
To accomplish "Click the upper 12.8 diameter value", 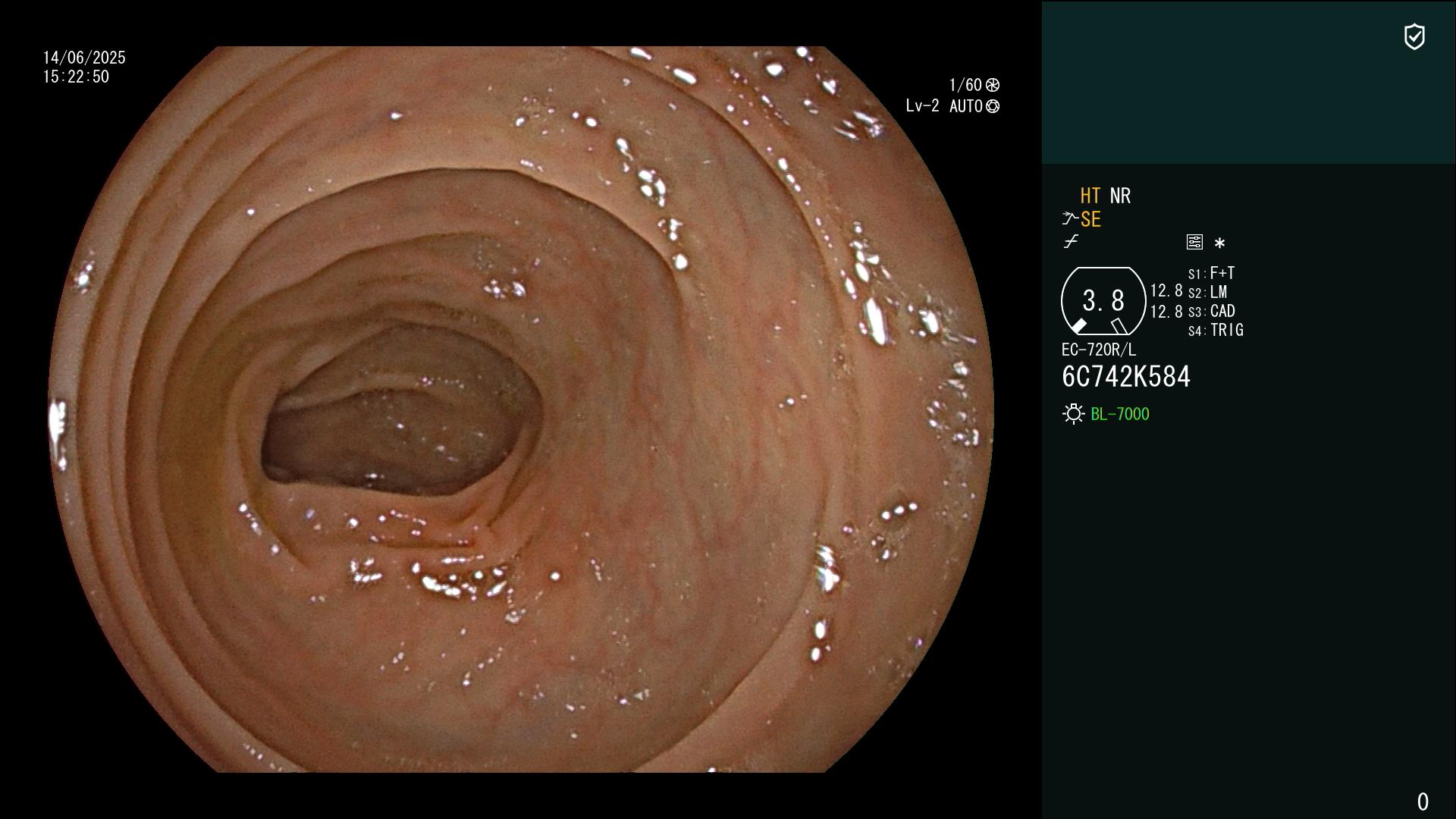I will click(1166, 290).
